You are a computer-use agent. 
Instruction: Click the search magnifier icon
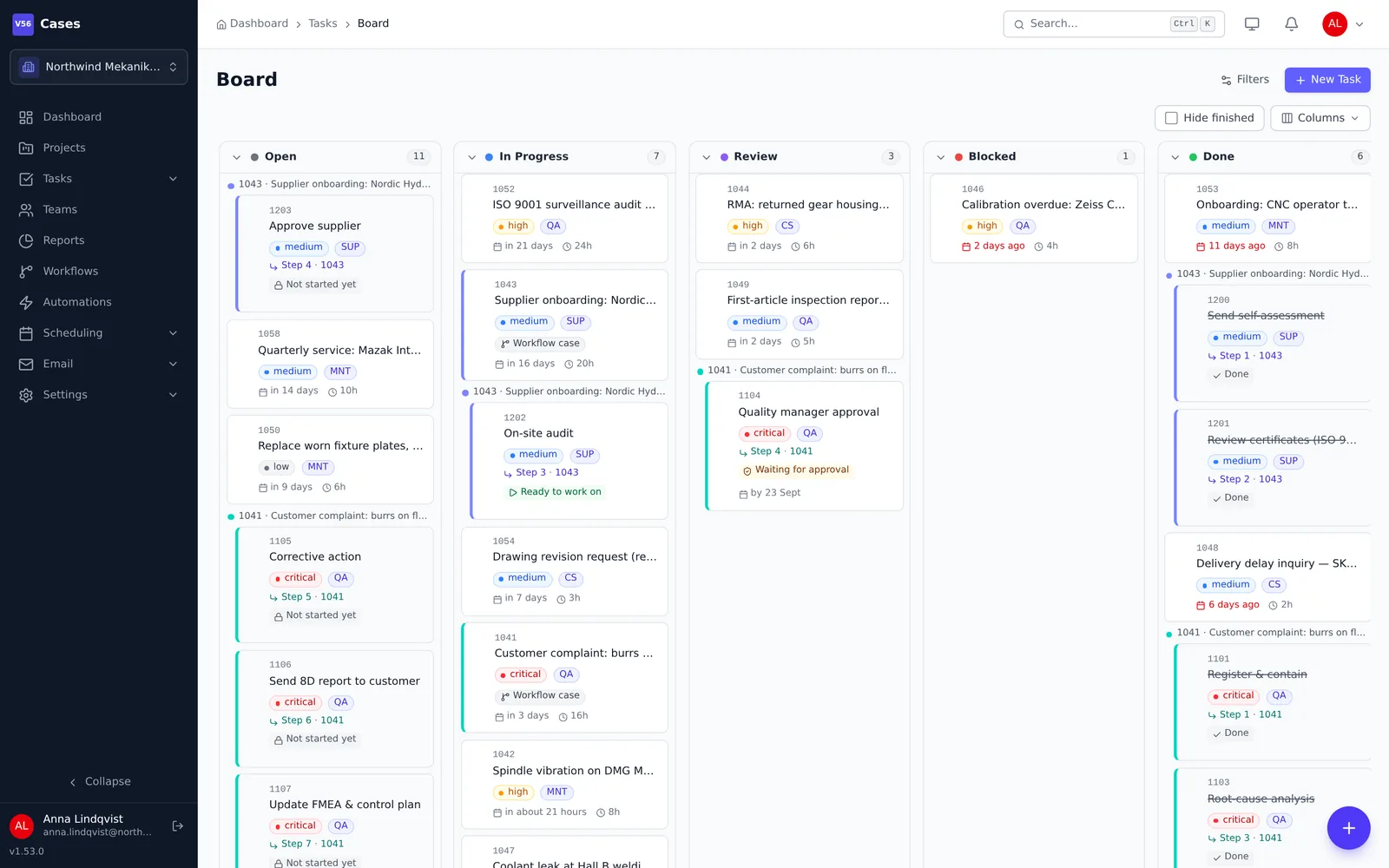pos(1019,24)
